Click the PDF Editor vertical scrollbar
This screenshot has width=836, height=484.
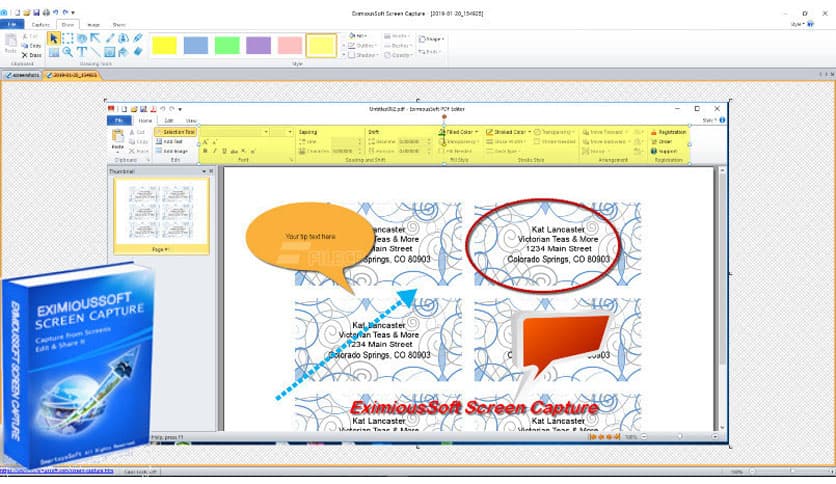click(x=722, y=297)
